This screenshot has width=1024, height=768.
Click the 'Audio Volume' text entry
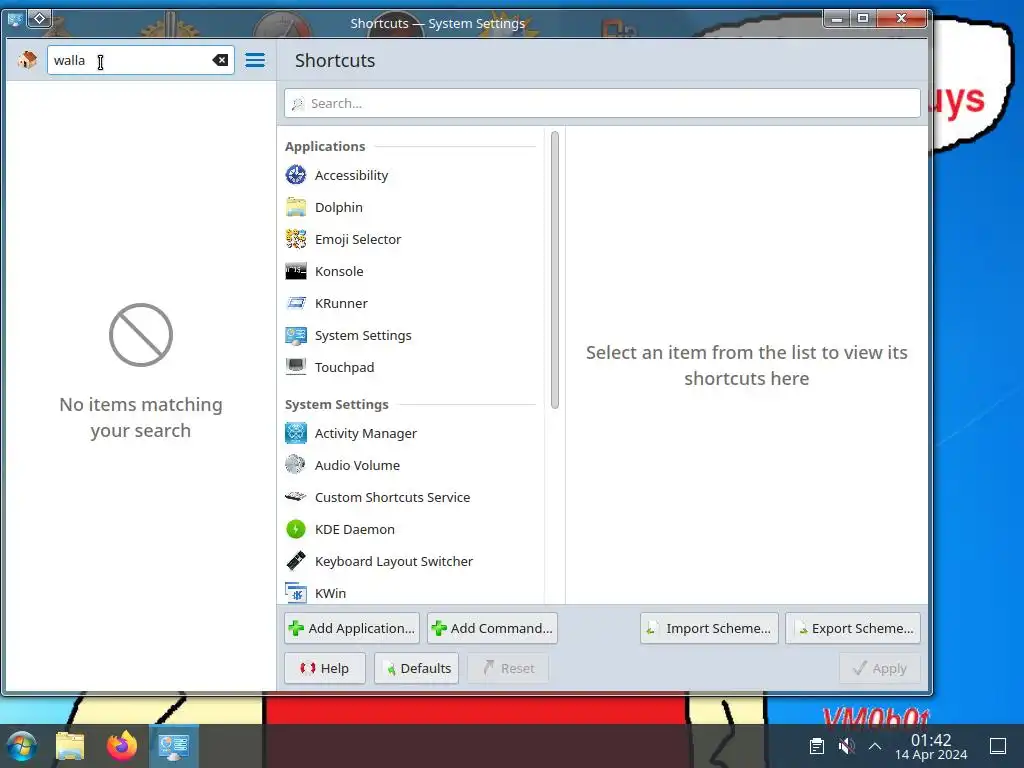pos(357,465)
